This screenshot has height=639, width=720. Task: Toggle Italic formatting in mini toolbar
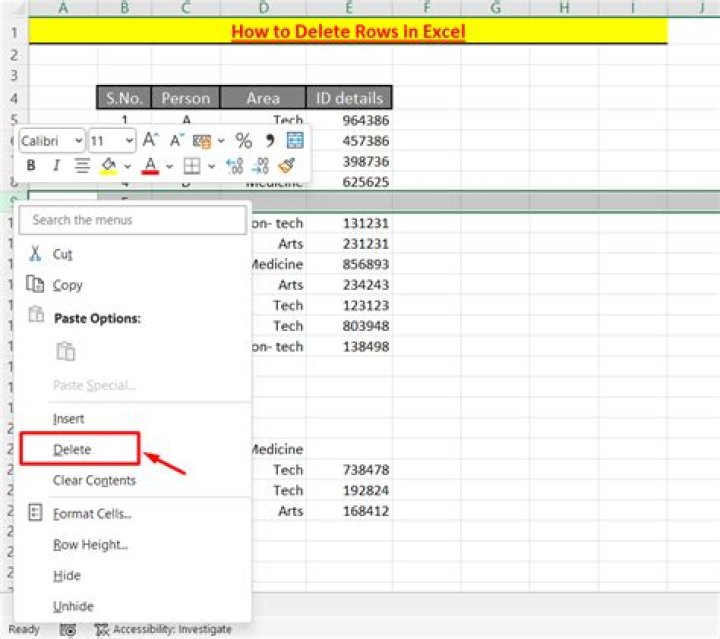[56, 166]
